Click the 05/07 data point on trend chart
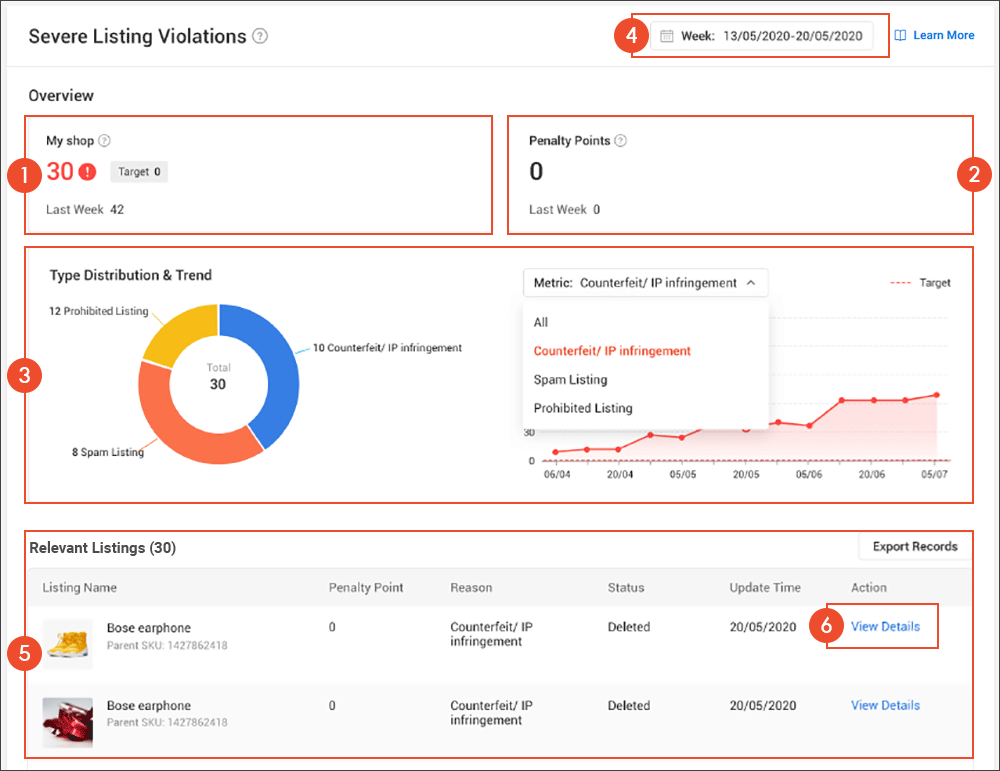The height and width of the screenshot is (771, 1000). [x=937, y=395]
